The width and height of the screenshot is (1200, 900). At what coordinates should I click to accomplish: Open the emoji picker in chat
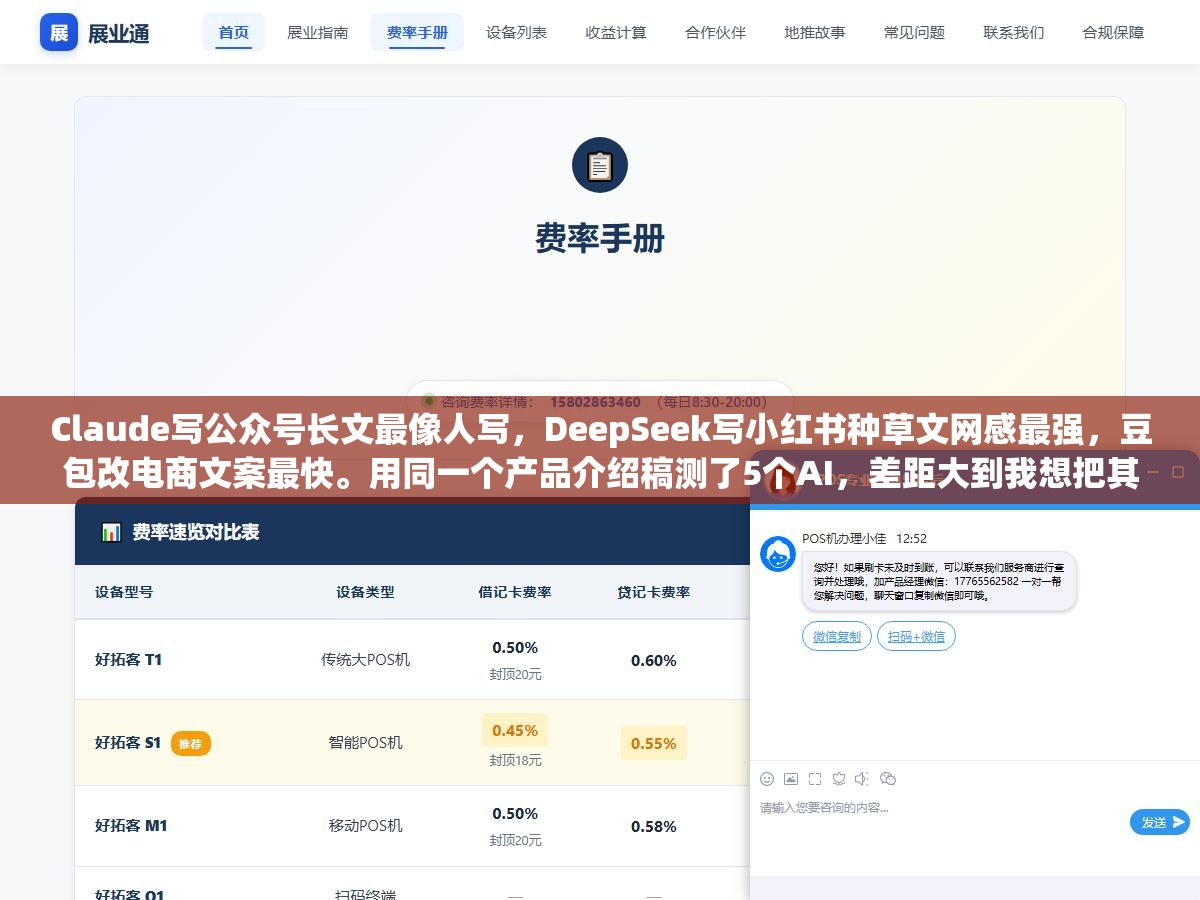point(767,778)
